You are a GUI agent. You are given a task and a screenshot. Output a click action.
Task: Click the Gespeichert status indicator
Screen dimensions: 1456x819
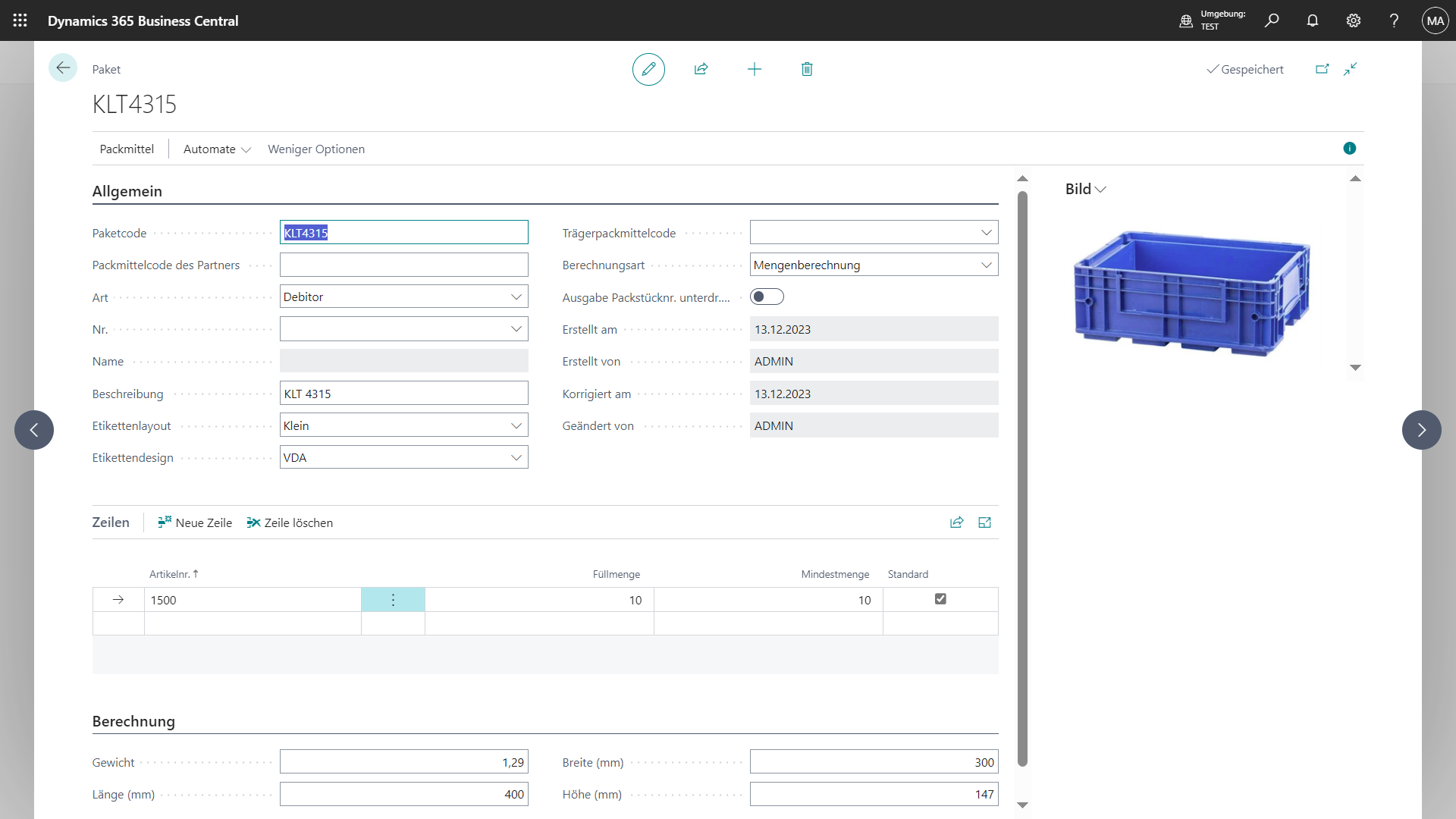[x=1244, y=69]
